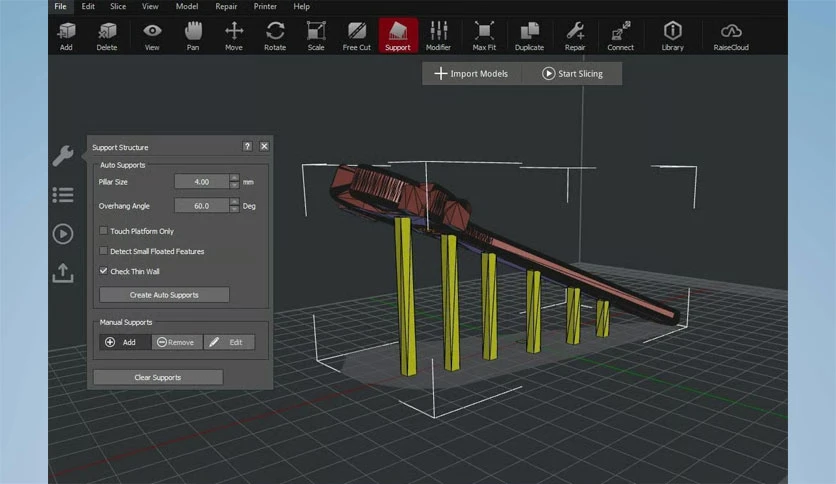The width and height of the screenshot is (836, 484).
Task: Click the list icon in left sidebar
Action: (x=63, y=195)
